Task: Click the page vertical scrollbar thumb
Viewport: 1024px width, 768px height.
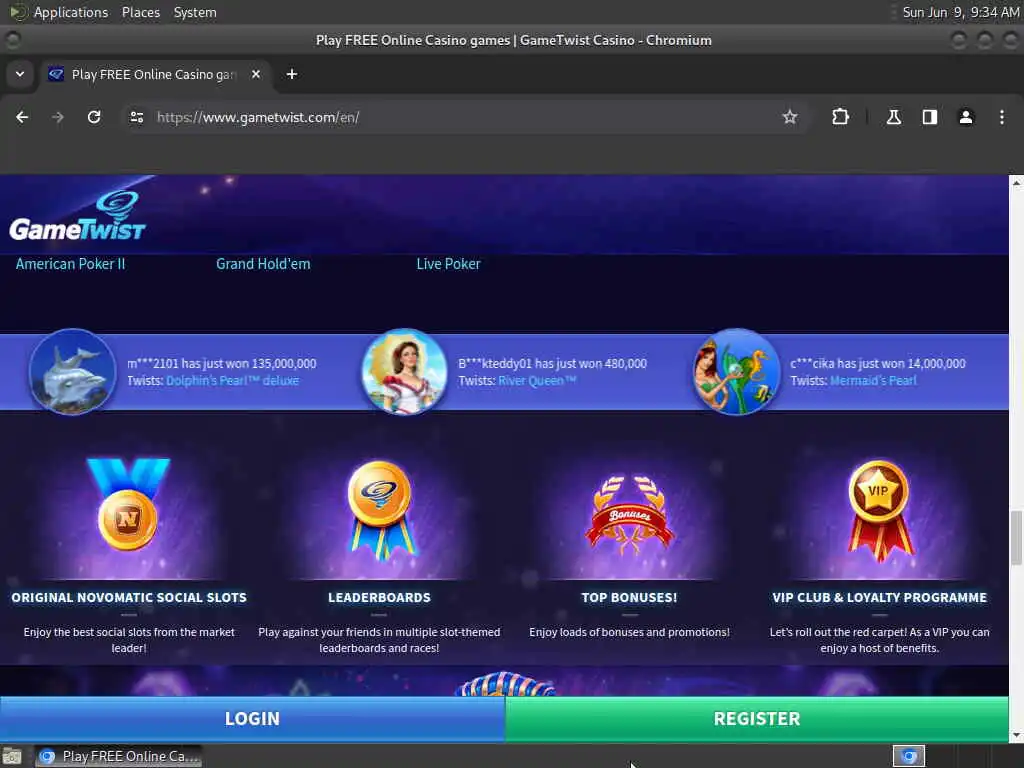Action: (x=1016, y=538)
